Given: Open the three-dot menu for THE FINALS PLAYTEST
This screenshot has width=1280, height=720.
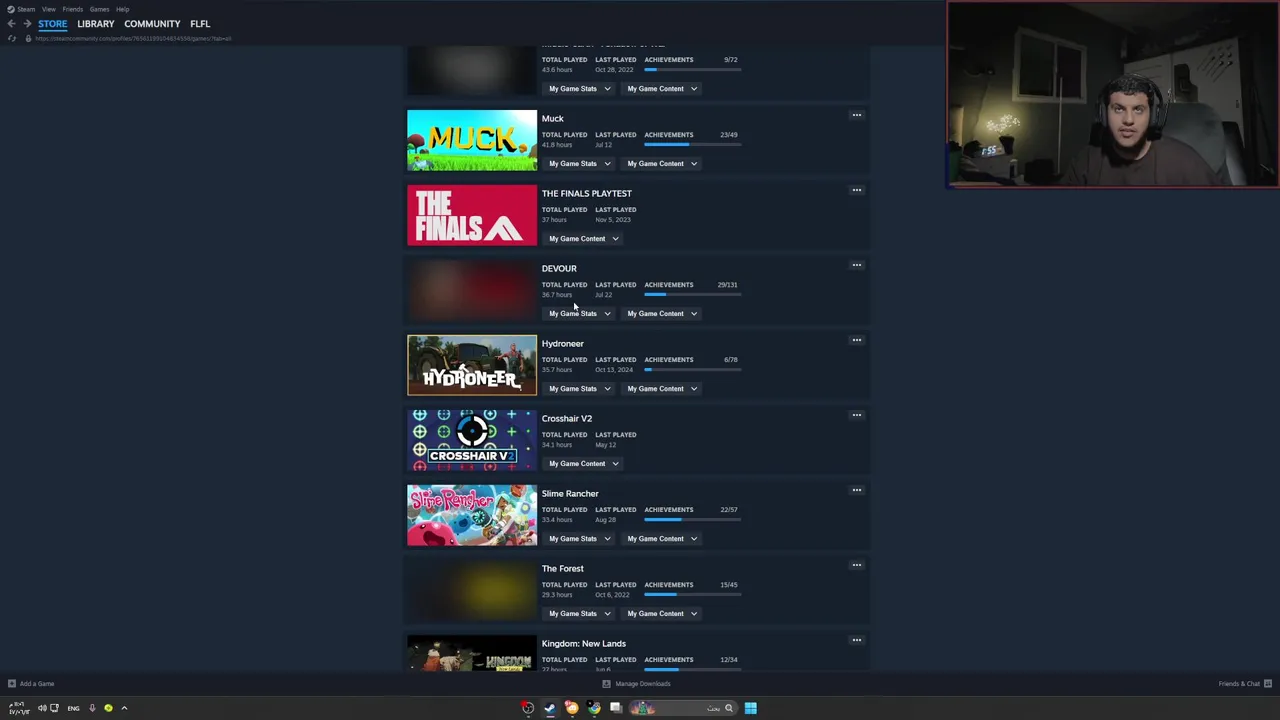Looking at the screenshot, I should 856,190.
